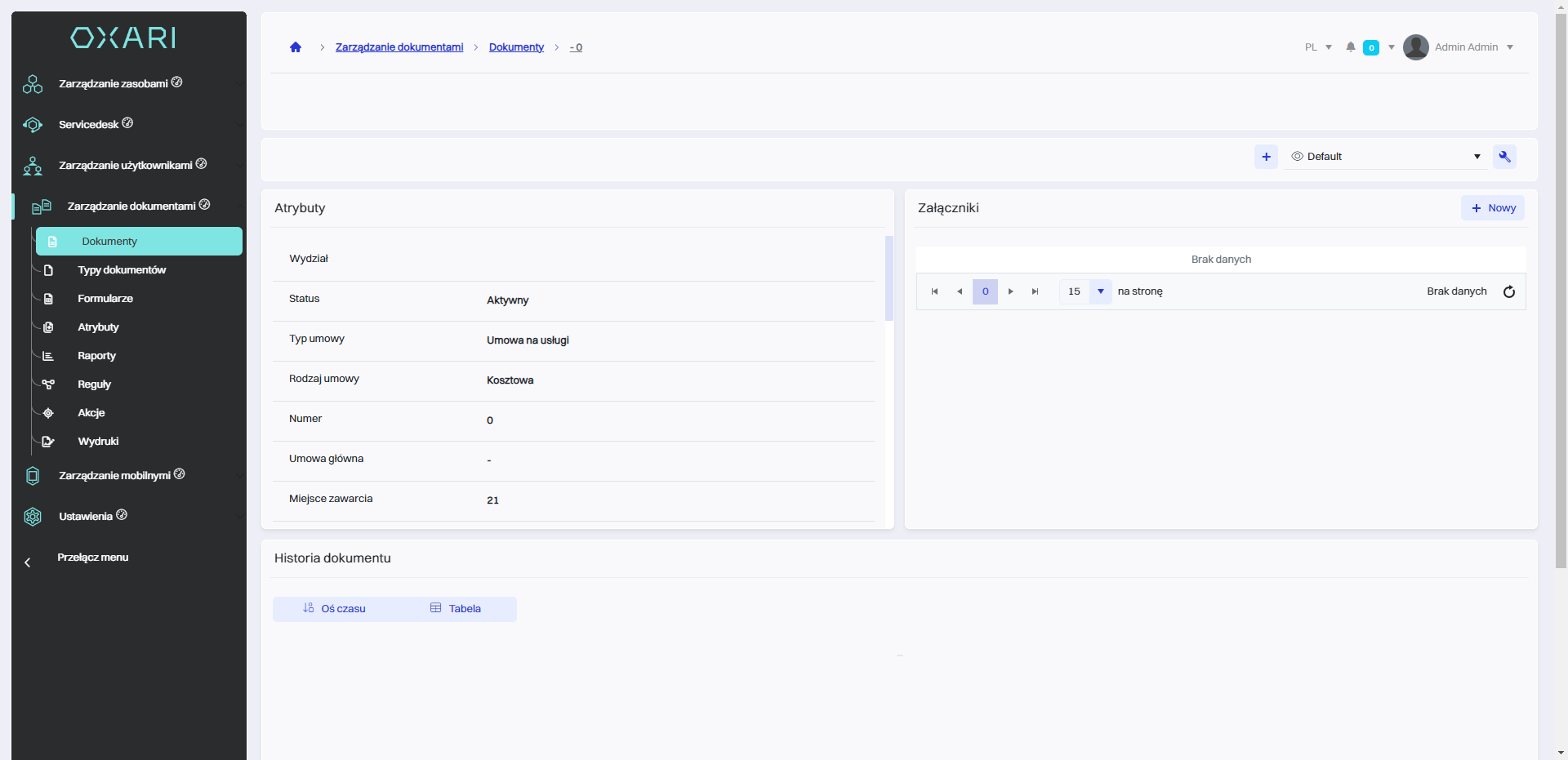This screenshot has height=760, width=1568.
Task: Click Nowy to add attachment
Action: click(1493, 208)
